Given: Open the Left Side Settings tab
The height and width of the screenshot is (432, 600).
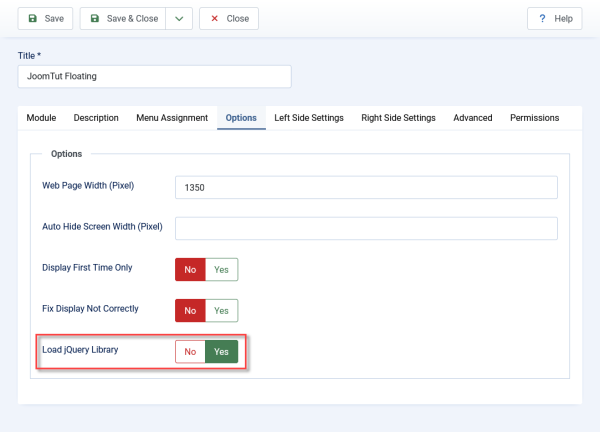Looking at the screenshot, I should [x=311, y=118].
